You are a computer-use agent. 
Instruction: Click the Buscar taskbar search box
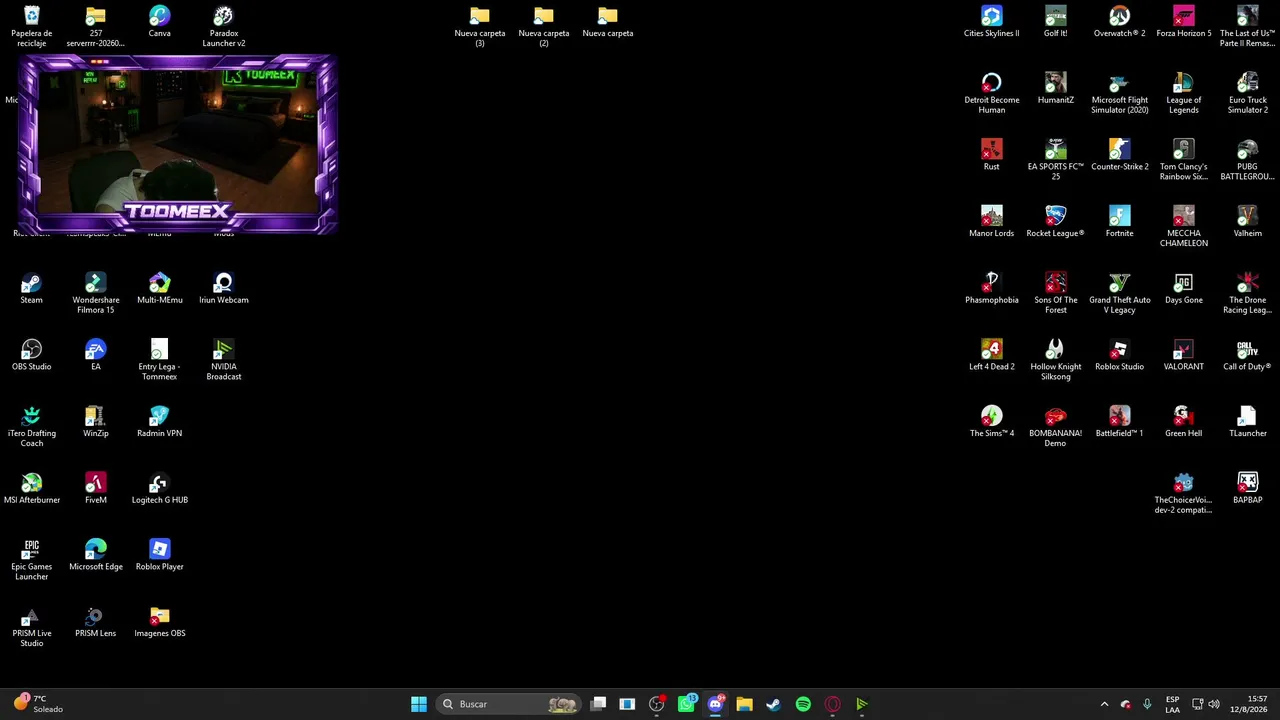coord(509,704)
